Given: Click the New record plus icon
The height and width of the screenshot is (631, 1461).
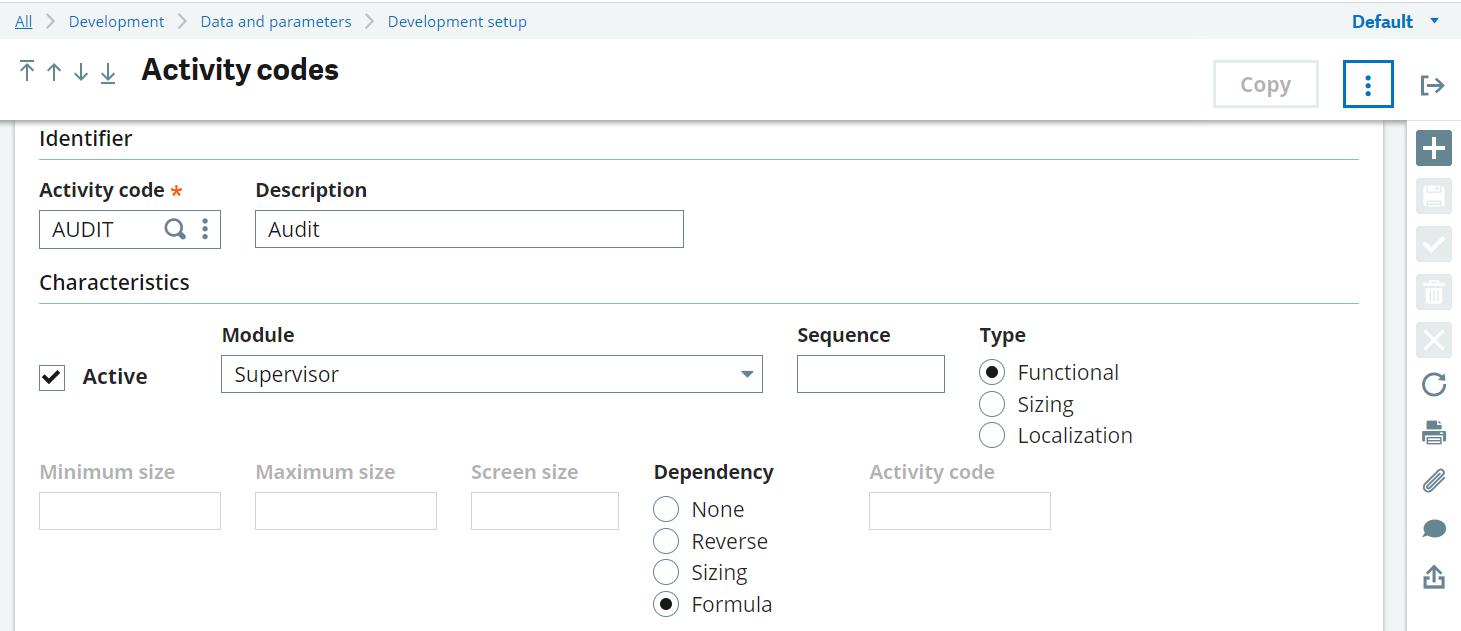Looking at the screenshot, I should click(1433, 148).
